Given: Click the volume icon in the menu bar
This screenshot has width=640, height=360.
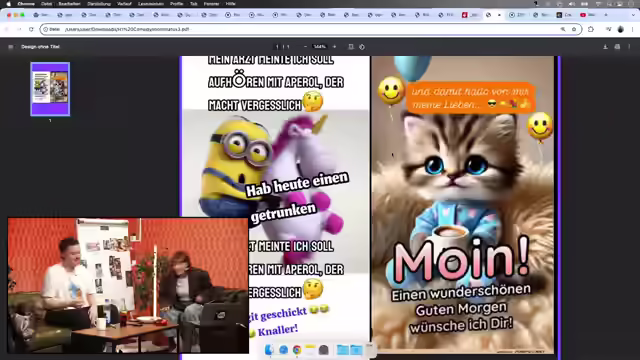Looking at the screenshot, I should click(x=571, y=4).
